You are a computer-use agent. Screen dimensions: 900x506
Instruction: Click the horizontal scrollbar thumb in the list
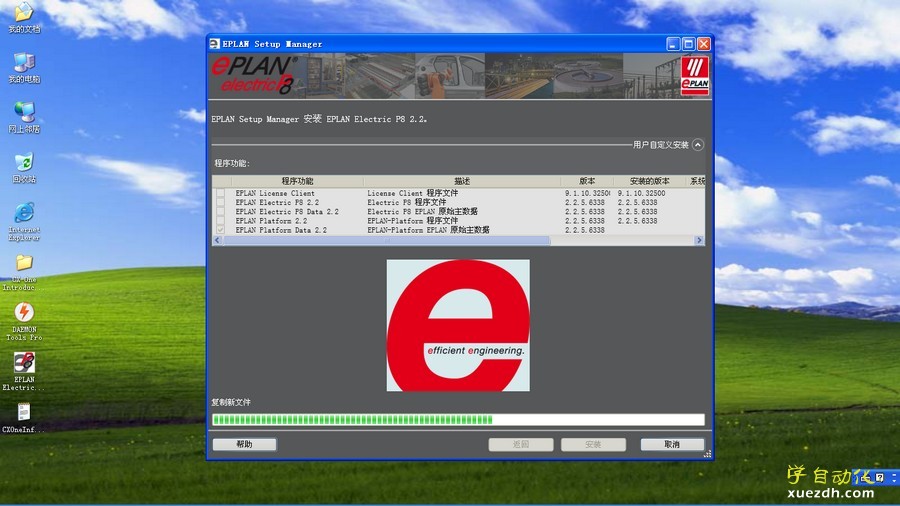pos(386,240)
